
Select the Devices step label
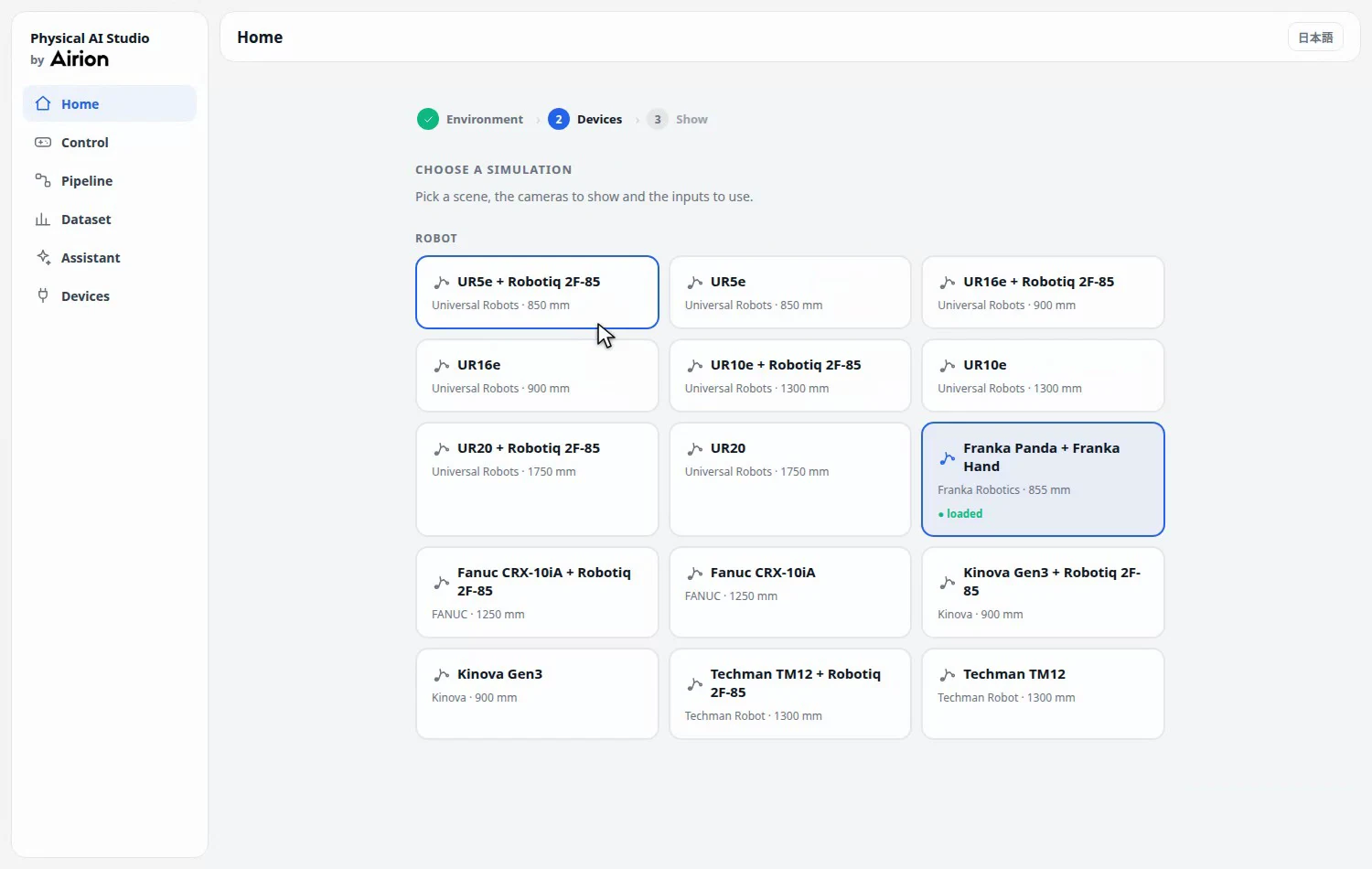[x=599, y=119]
